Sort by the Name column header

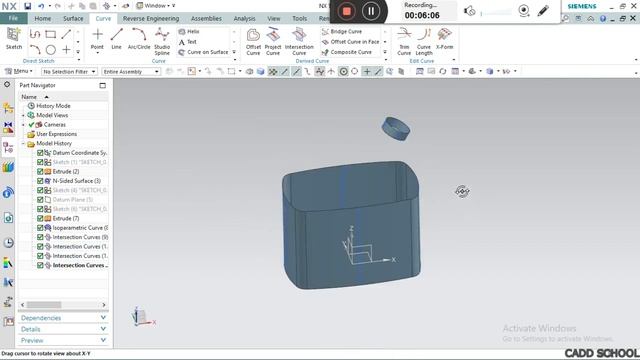point(29,97)
